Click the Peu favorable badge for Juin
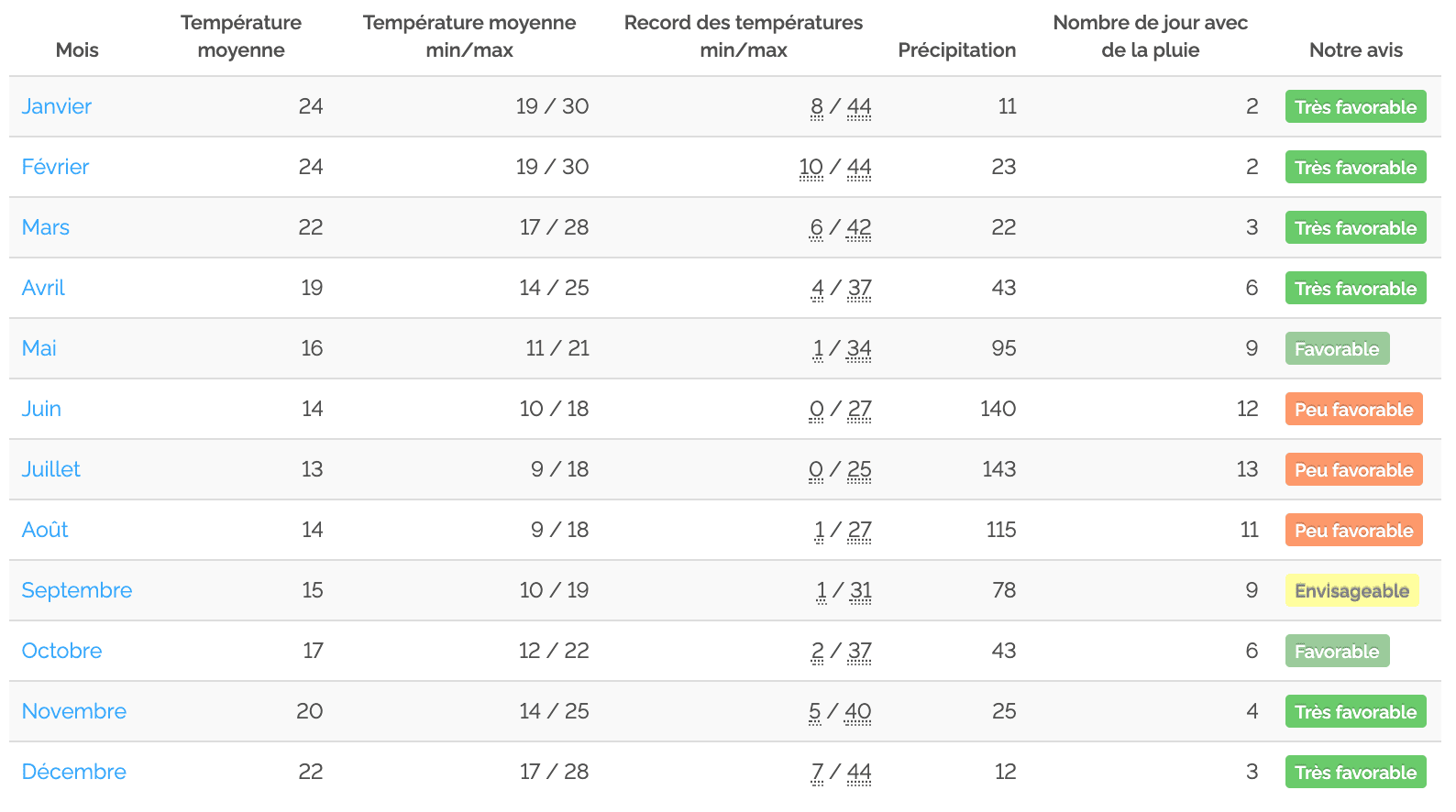This screenshot has height=812, width=1456. tap(1353, 409)
